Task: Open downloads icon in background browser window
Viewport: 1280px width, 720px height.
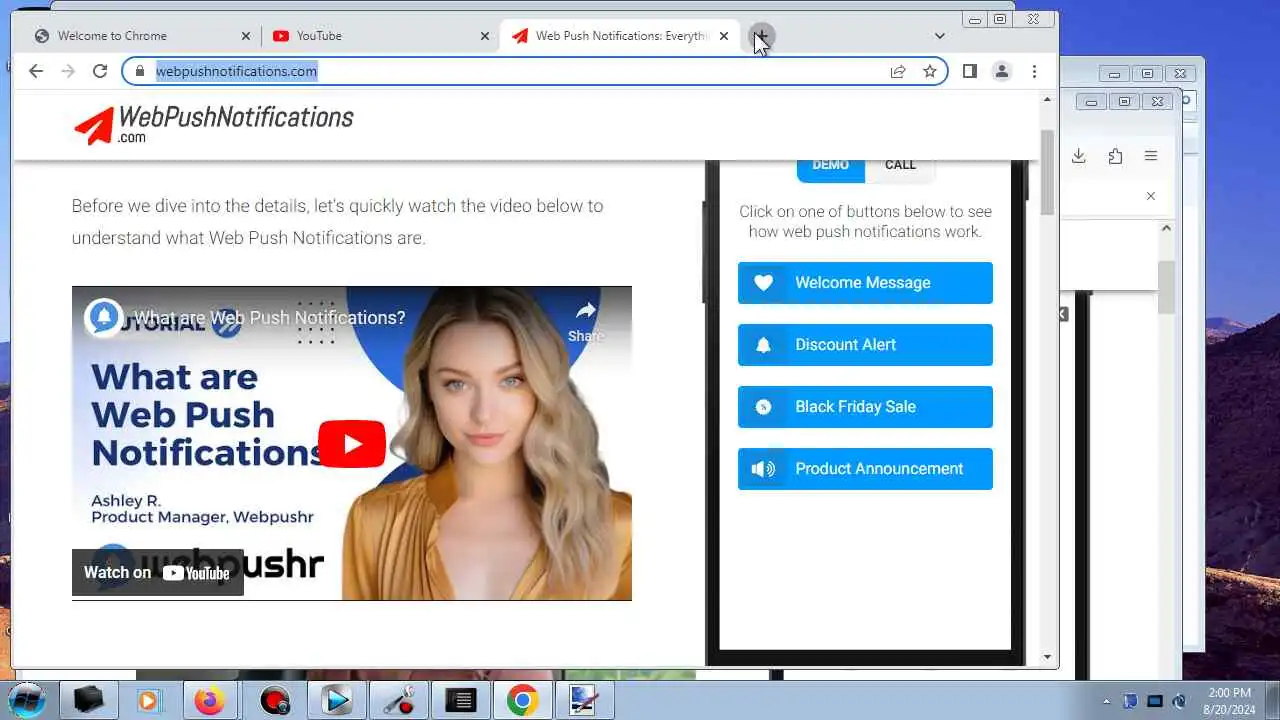Action: click(1079, 156)
